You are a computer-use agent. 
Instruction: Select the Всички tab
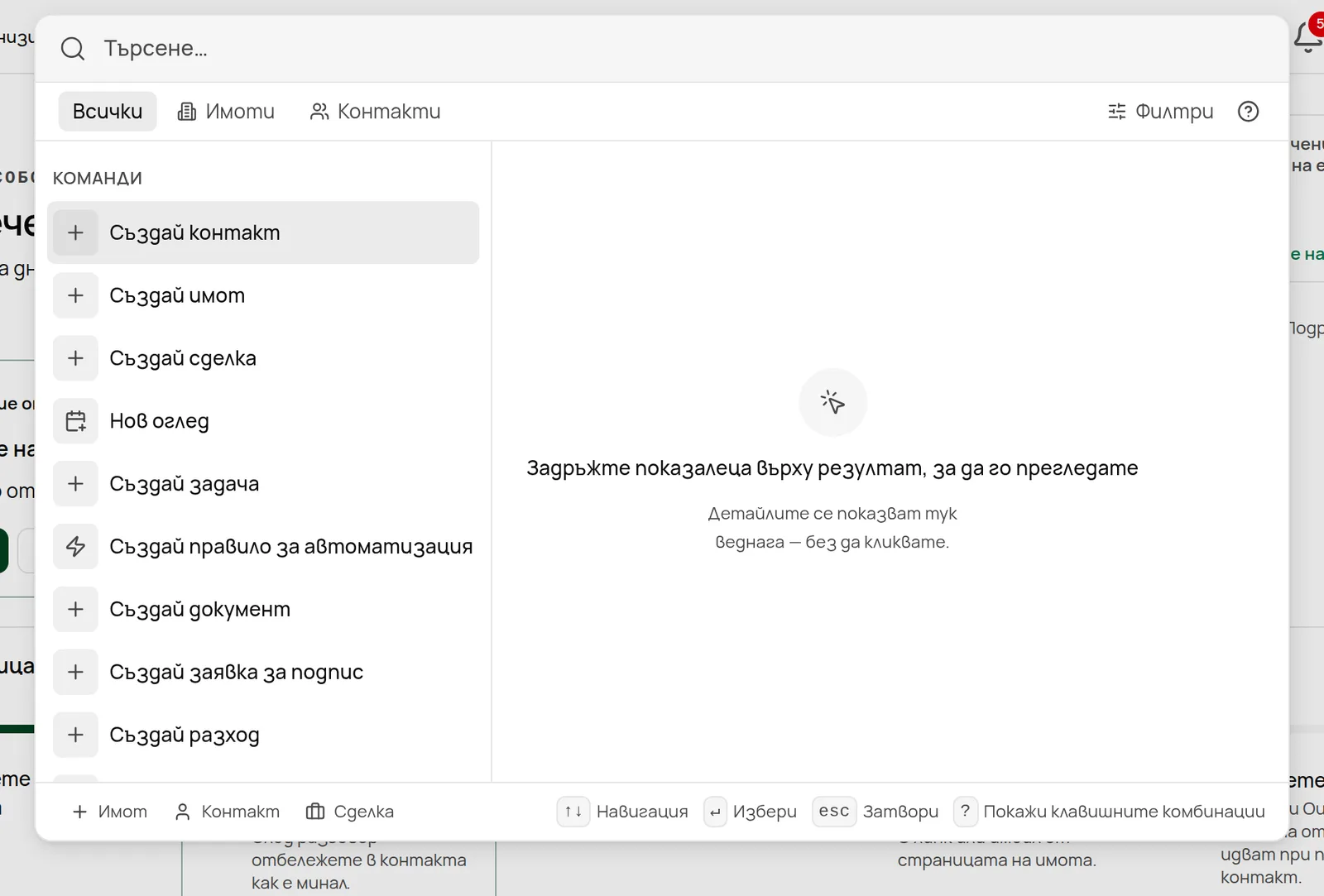click(108, 112)
